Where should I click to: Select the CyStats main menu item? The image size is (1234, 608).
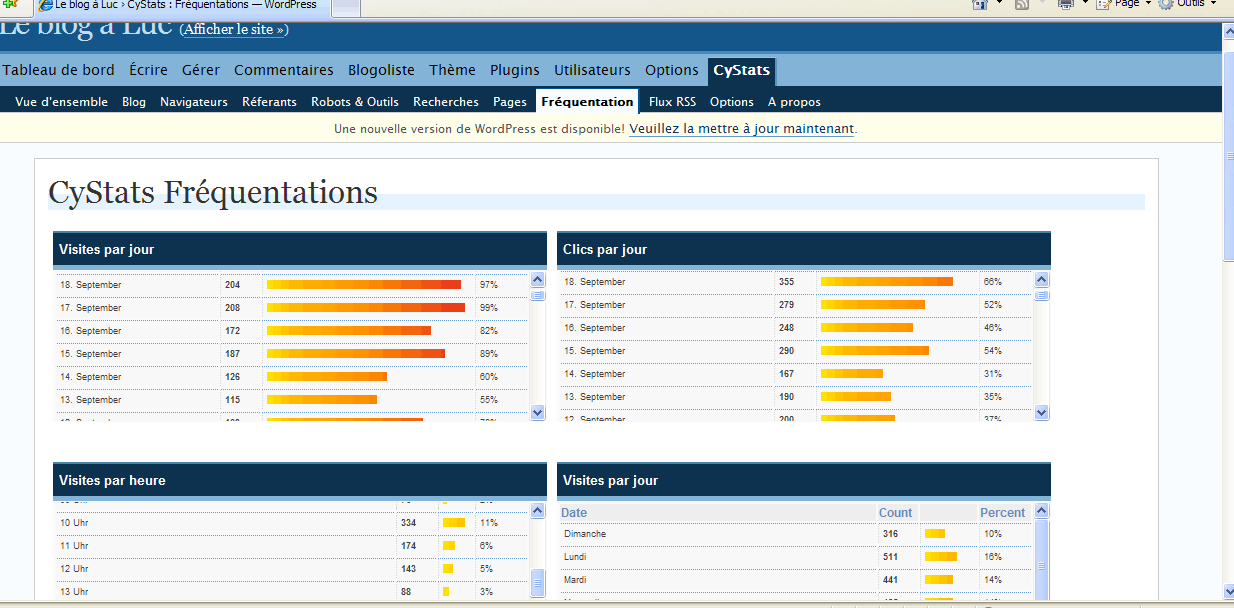[x=741, y=71]
